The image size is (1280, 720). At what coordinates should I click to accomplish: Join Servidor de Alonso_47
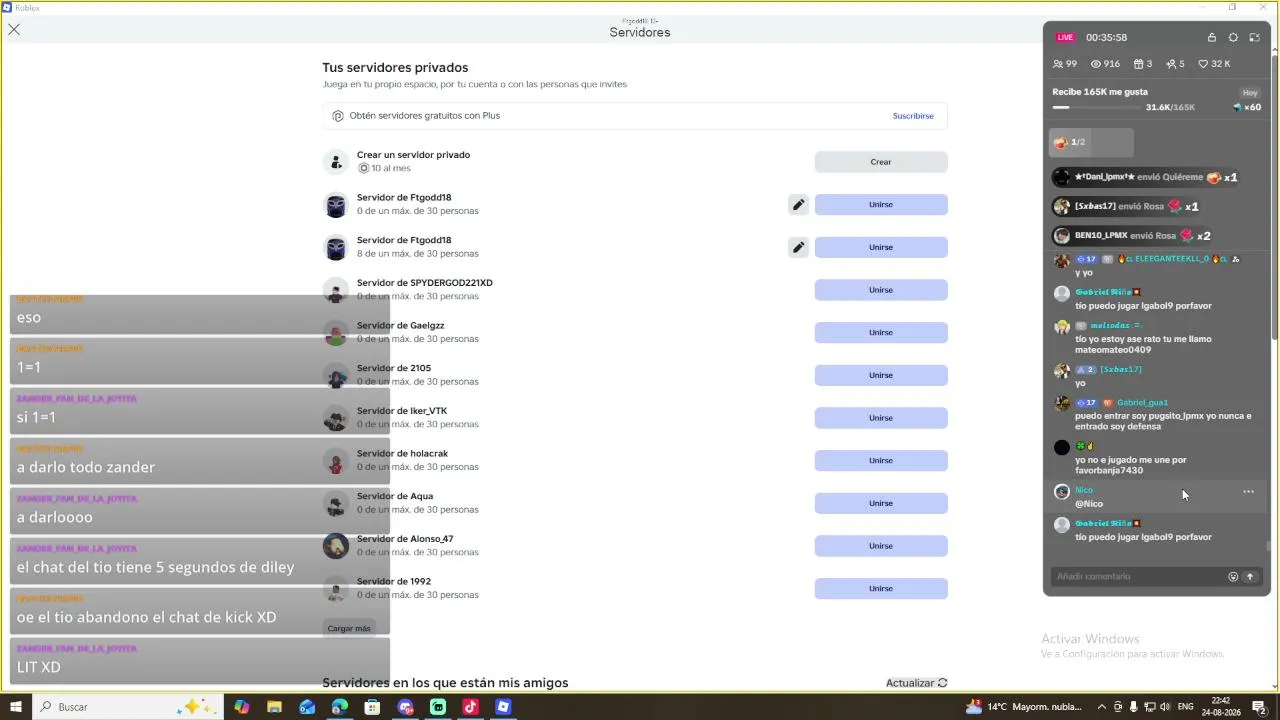coord(881,546)
